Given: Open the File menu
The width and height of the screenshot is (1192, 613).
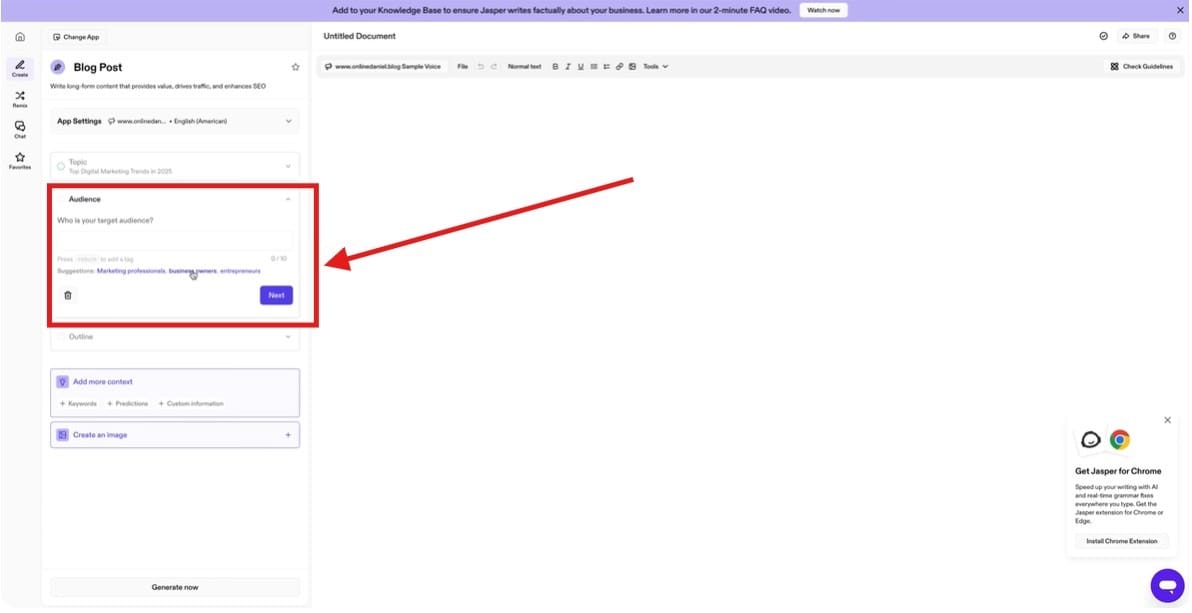Looking at the screenshot, I should click(x=462, y=66).
